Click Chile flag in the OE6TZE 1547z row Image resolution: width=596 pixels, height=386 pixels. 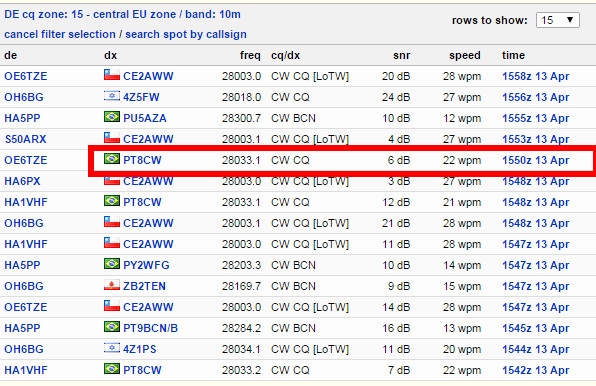tap(112, 305)
